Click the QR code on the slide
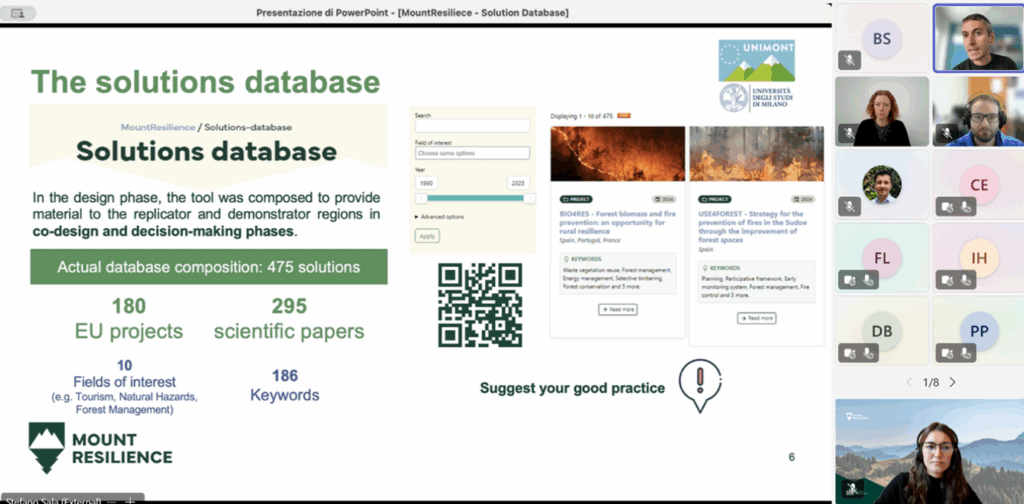1024x504 pixels. click(x=480, y=305)
